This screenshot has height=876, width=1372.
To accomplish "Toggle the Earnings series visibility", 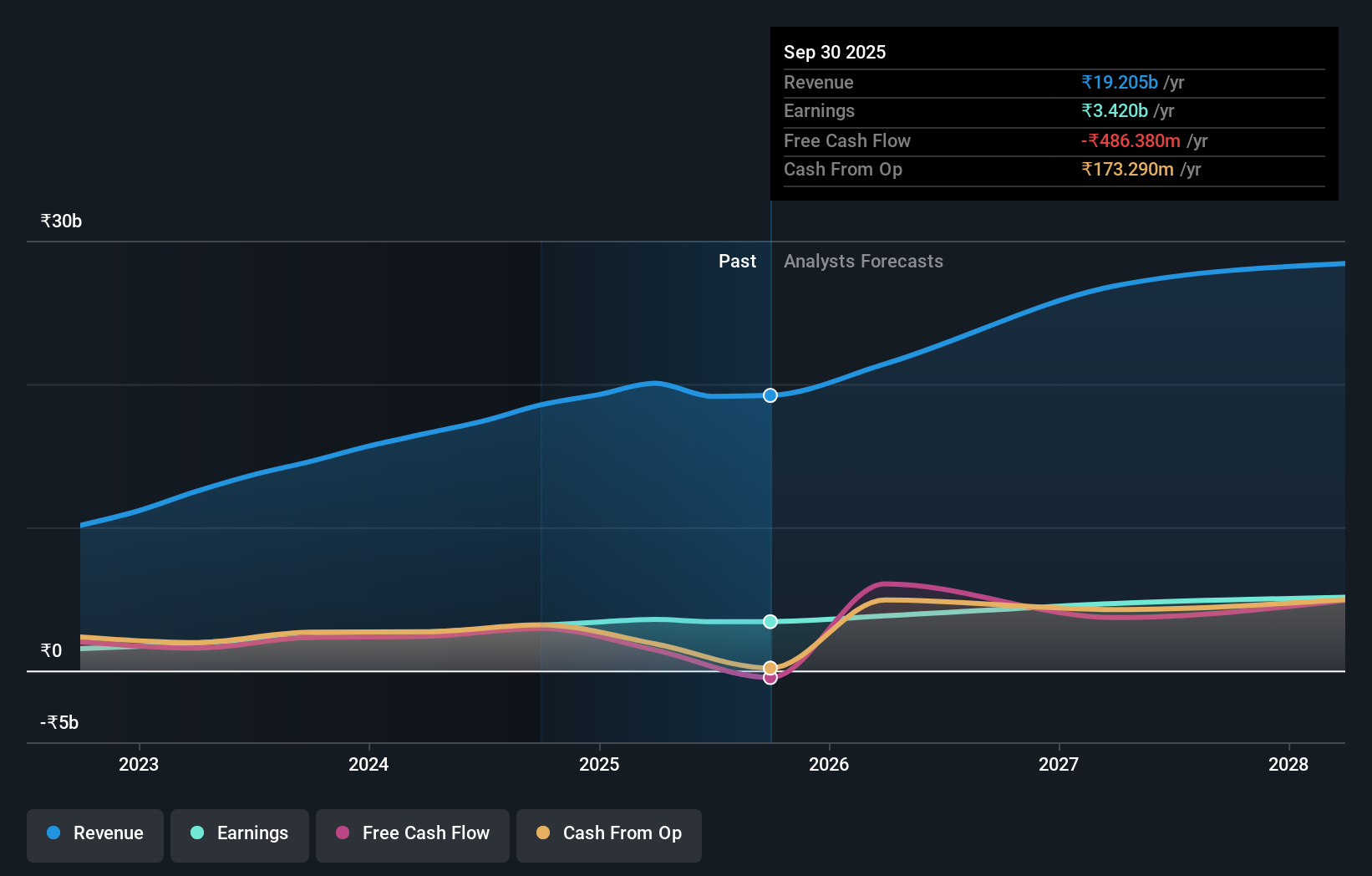I will pyautogui.click(x=240, y=833).
